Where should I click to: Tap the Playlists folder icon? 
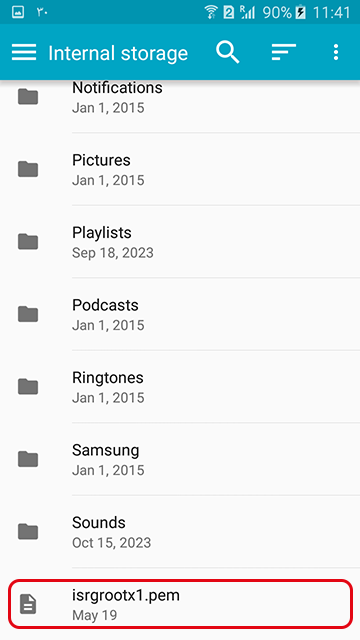pos(28,242)
